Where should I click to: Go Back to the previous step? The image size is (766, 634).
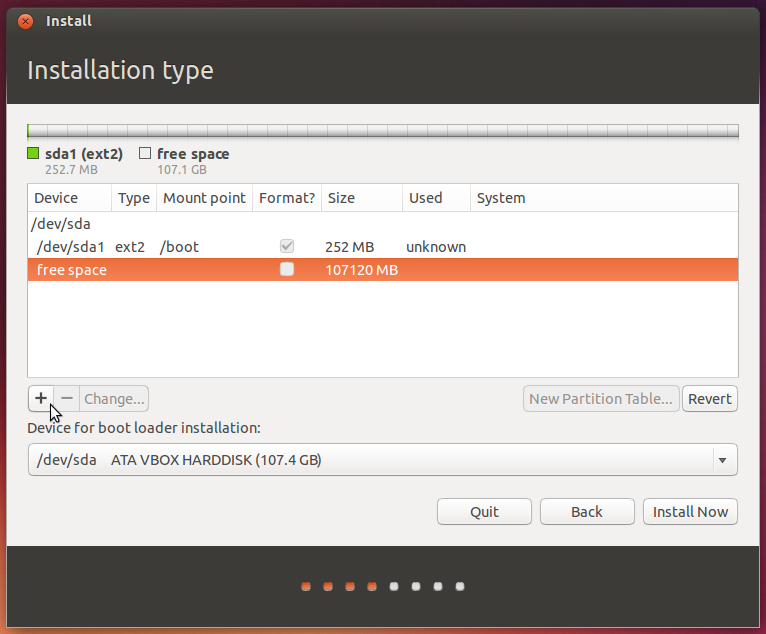pyautogui.click(x=587, y=511)
